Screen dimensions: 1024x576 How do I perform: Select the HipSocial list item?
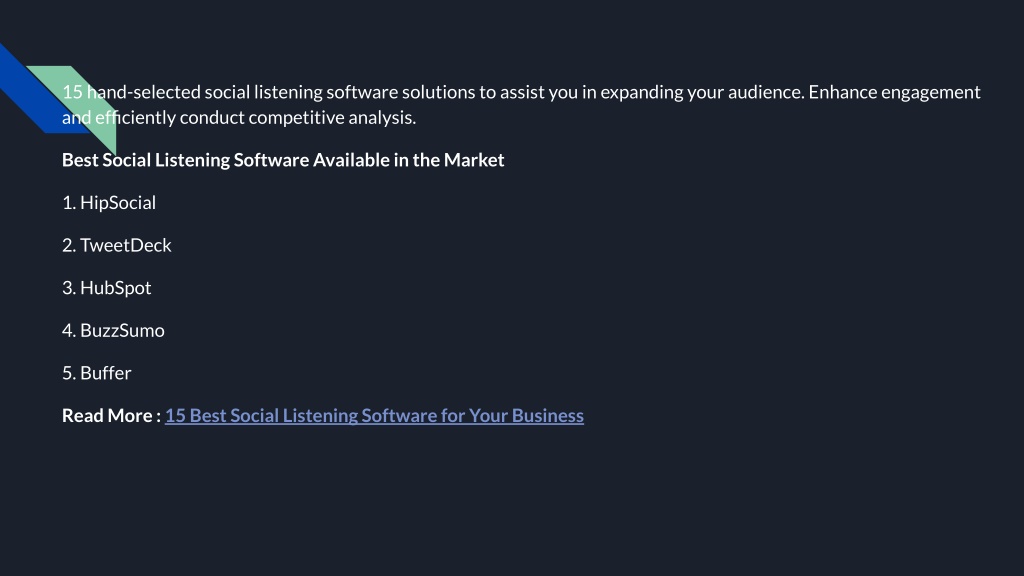[x=109, y=202]
